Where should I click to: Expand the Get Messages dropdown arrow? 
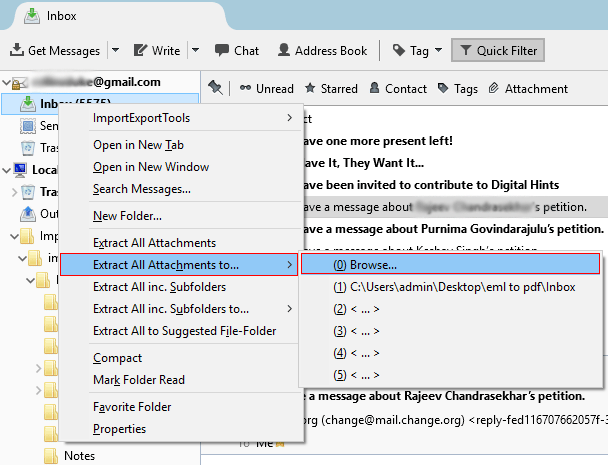click(115, 51)
